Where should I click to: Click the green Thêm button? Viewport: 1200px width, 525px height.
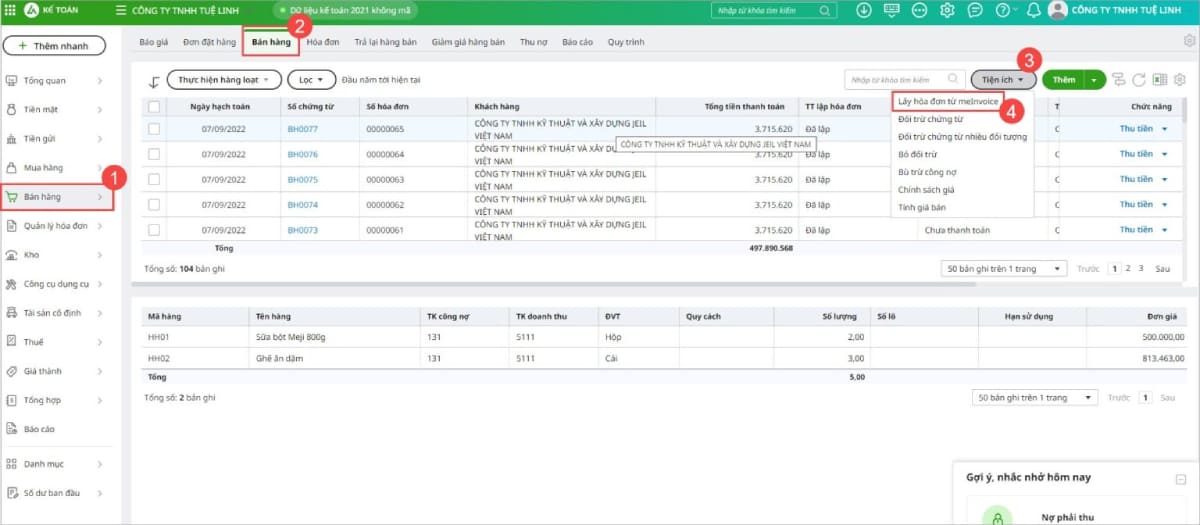tap(1064, 79)
